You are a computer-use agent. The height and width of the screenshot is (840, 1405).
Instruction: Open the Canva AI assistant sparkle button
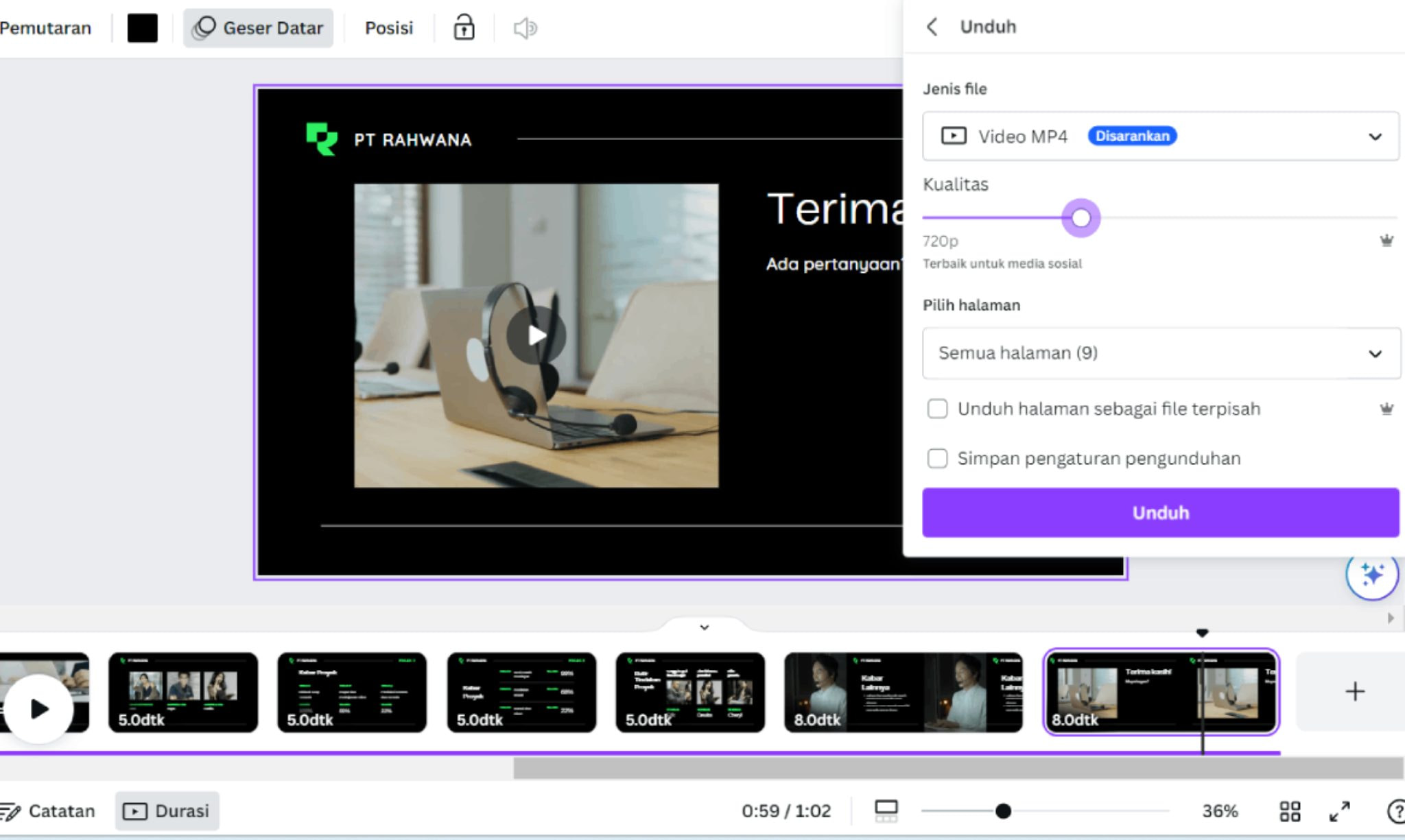1374,575
